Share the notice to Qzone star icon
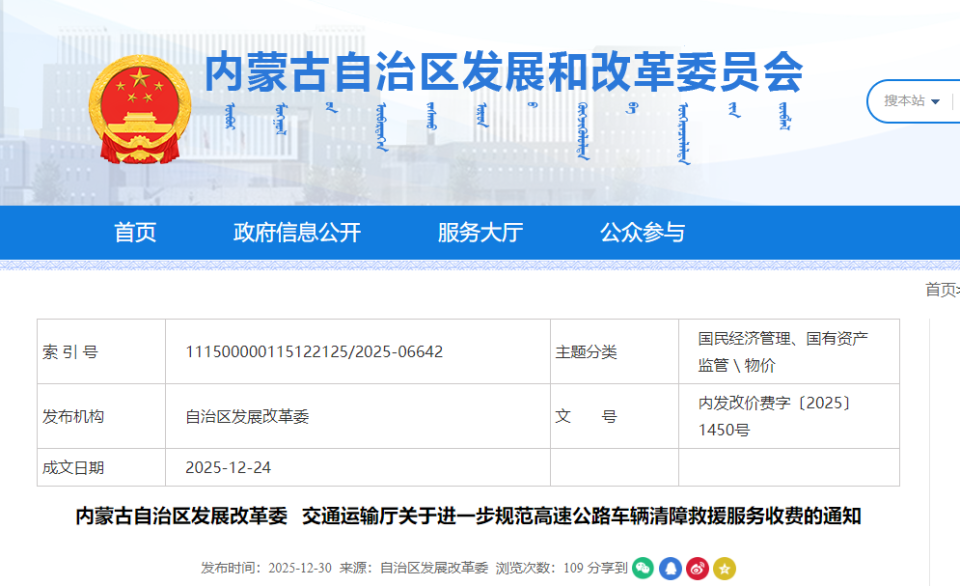Image resolution: width=960 pixels, height=586 pixels. tap(724, 568)
